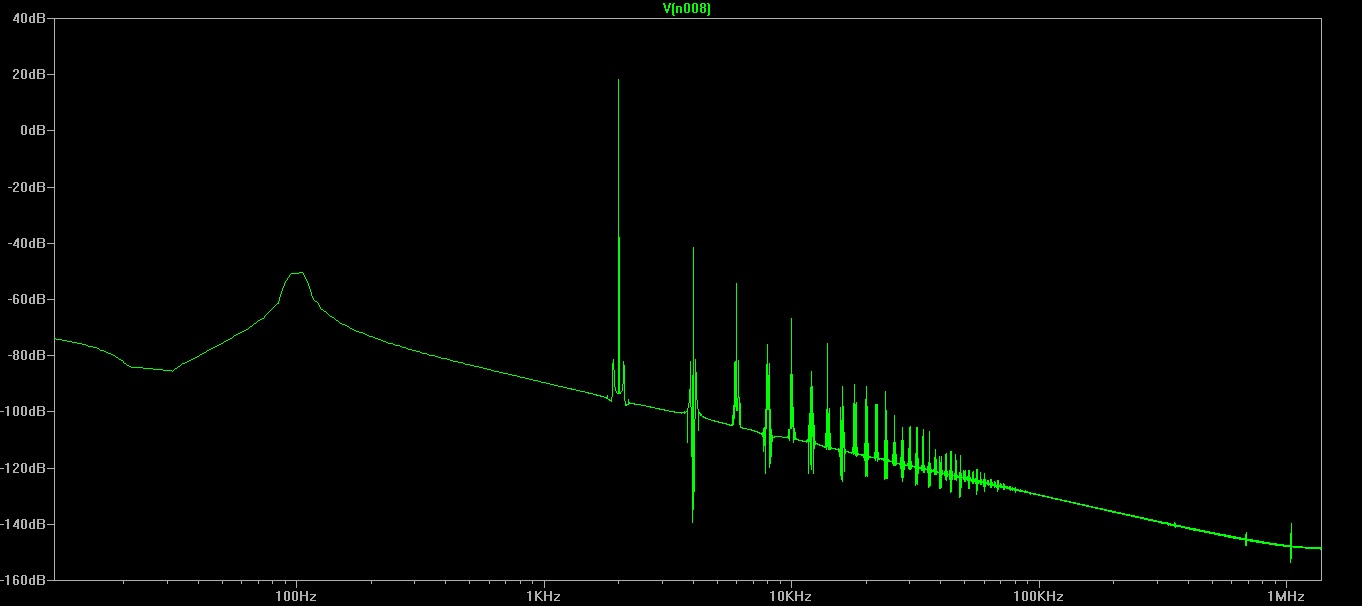Click the 100KHz frequency axis label
Screen dimensions: 1362x606
1039,597
